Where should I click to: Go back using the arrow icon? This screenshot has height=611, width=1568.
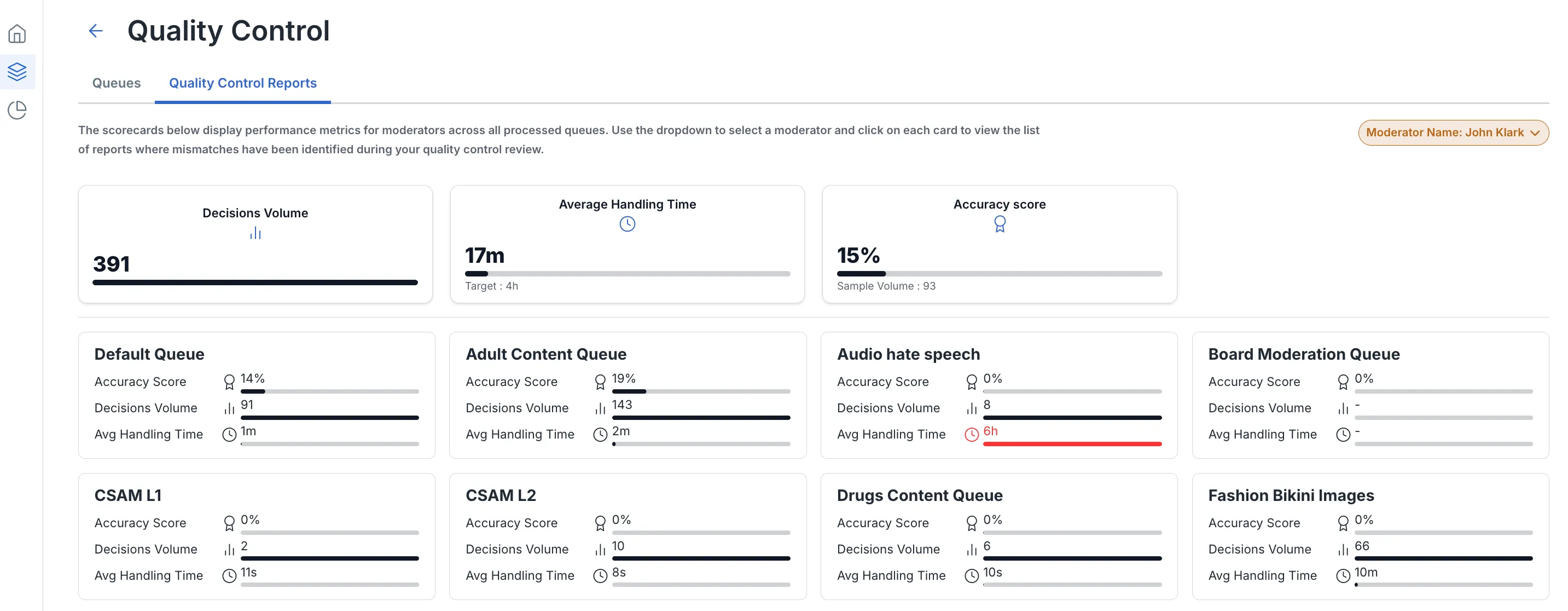click(x=96, y=31)
